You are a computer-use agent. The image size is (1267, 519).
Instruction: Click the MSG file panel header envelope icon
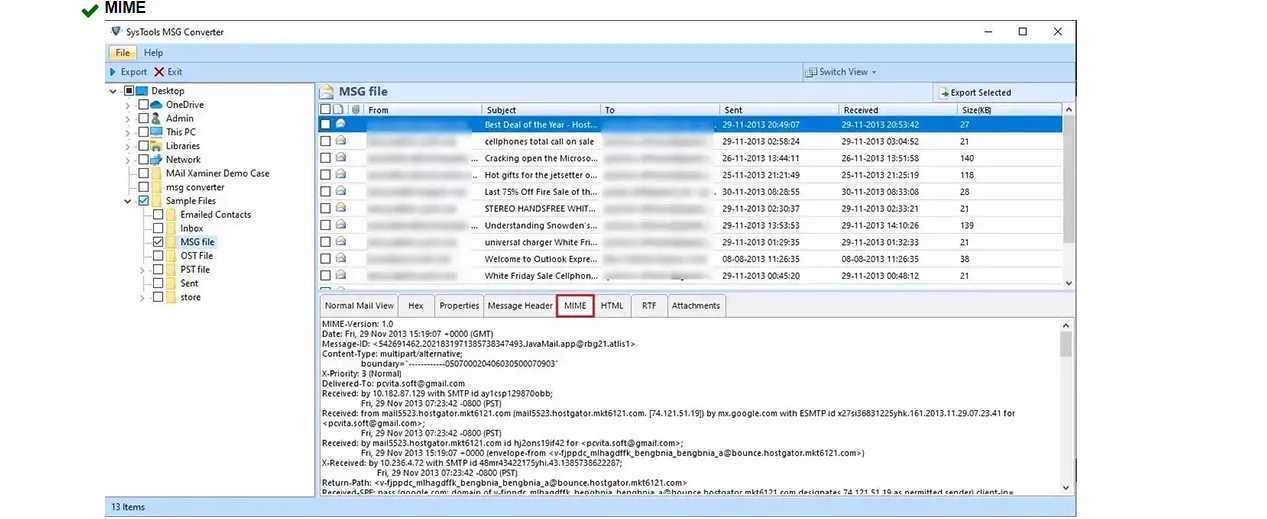click(327, 92)
